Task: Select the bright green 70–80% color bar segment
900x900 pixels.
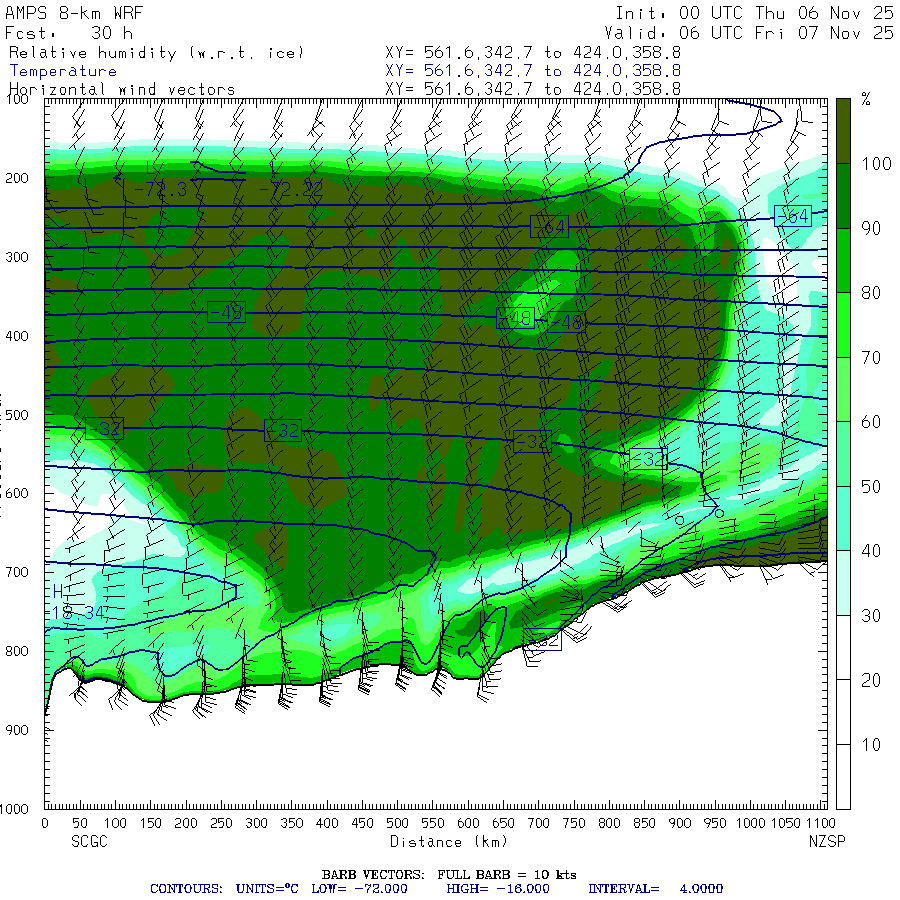Action: [843, 325]
